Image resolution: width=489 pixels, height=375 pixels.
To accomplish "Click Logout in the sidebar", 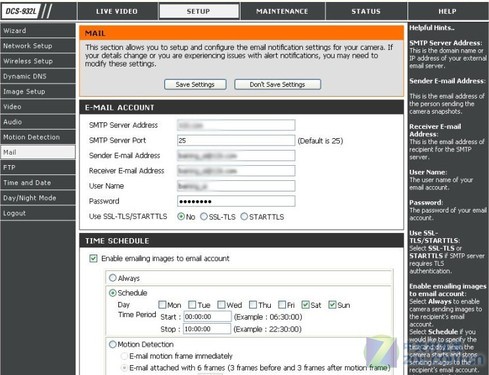I will pos(38,213).
